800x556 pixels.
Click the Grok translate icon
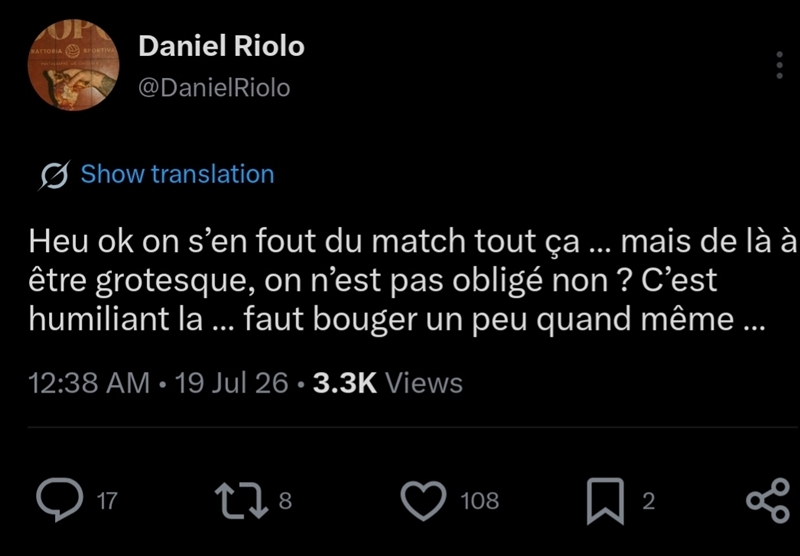pyautogui.click(x=54, y=175)
